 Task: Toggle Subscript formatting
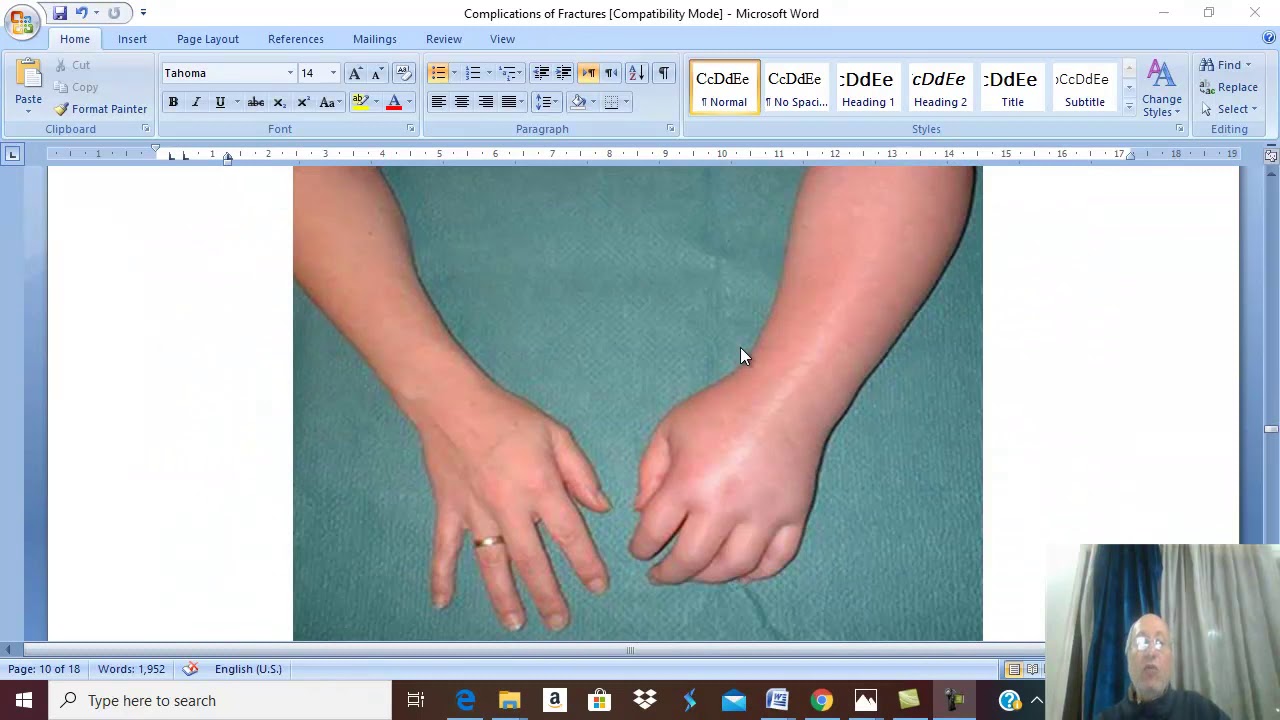[x=280, y=102]
